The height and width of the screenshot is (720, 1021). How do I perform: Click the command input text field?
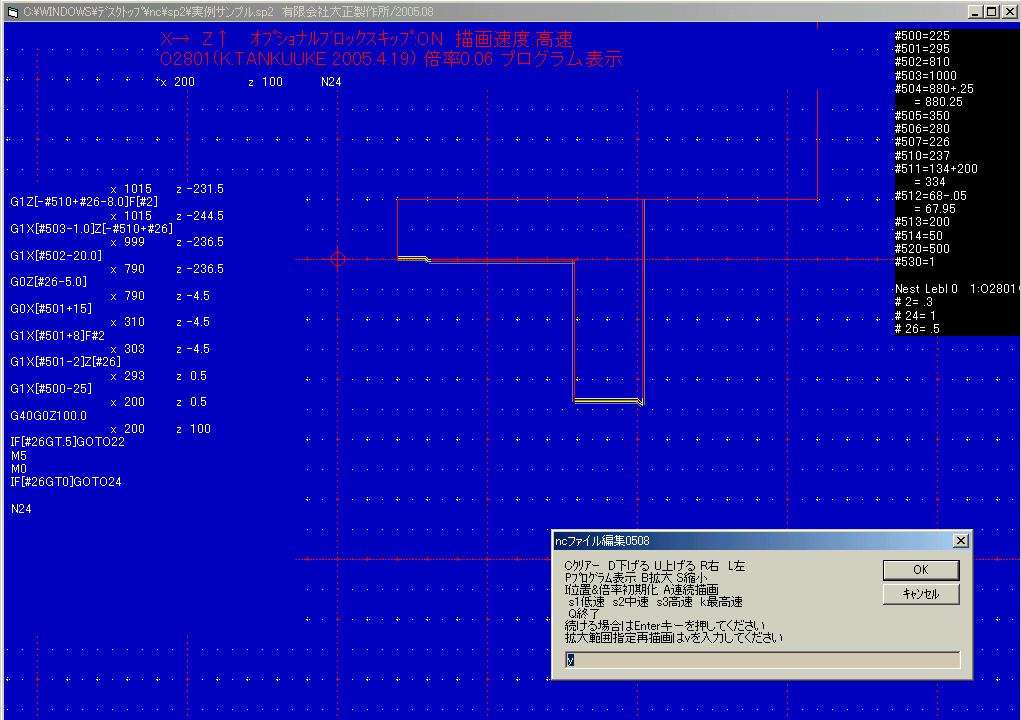(x=762, y=660)
